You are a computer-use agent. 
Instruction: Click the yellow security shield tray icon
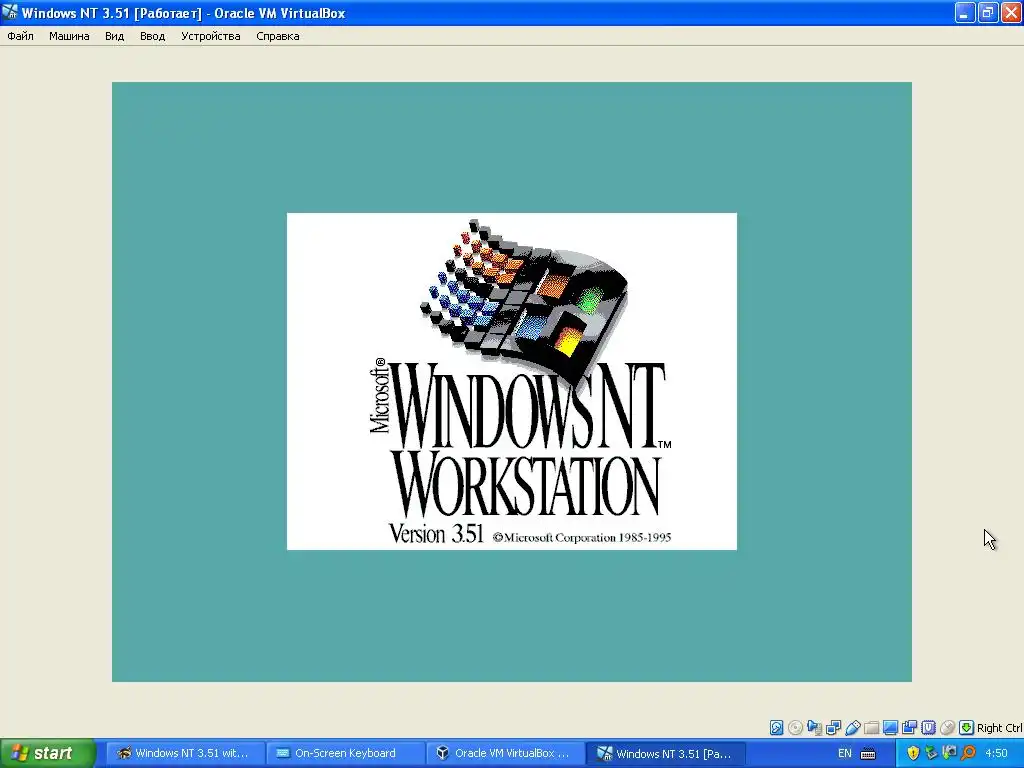(x=913, y=754)
